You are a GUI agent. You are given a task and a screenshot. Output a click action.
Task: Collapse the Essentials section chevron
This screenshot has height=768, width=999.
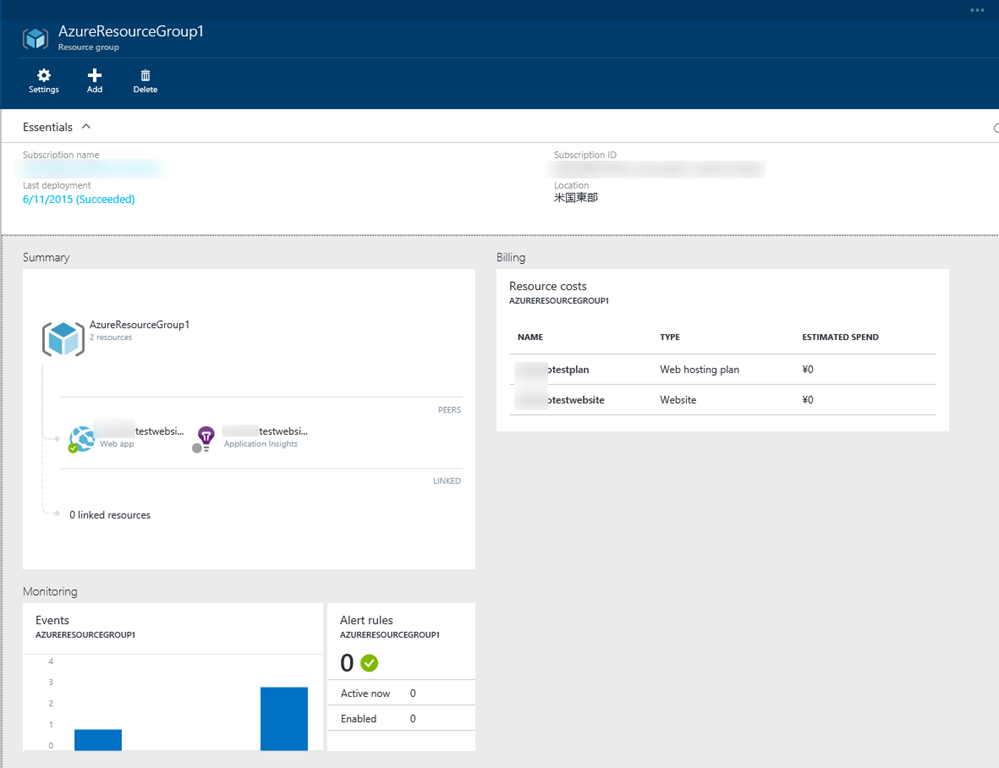(x=86, y=127)
